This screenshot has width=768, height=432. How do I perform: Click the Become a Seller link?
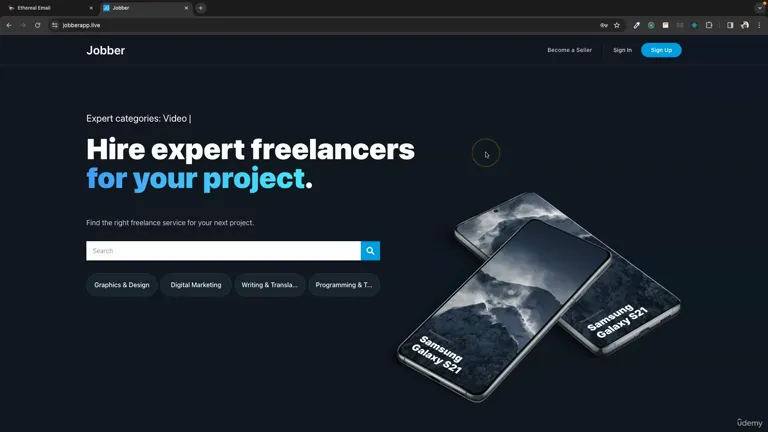point(570,50)
